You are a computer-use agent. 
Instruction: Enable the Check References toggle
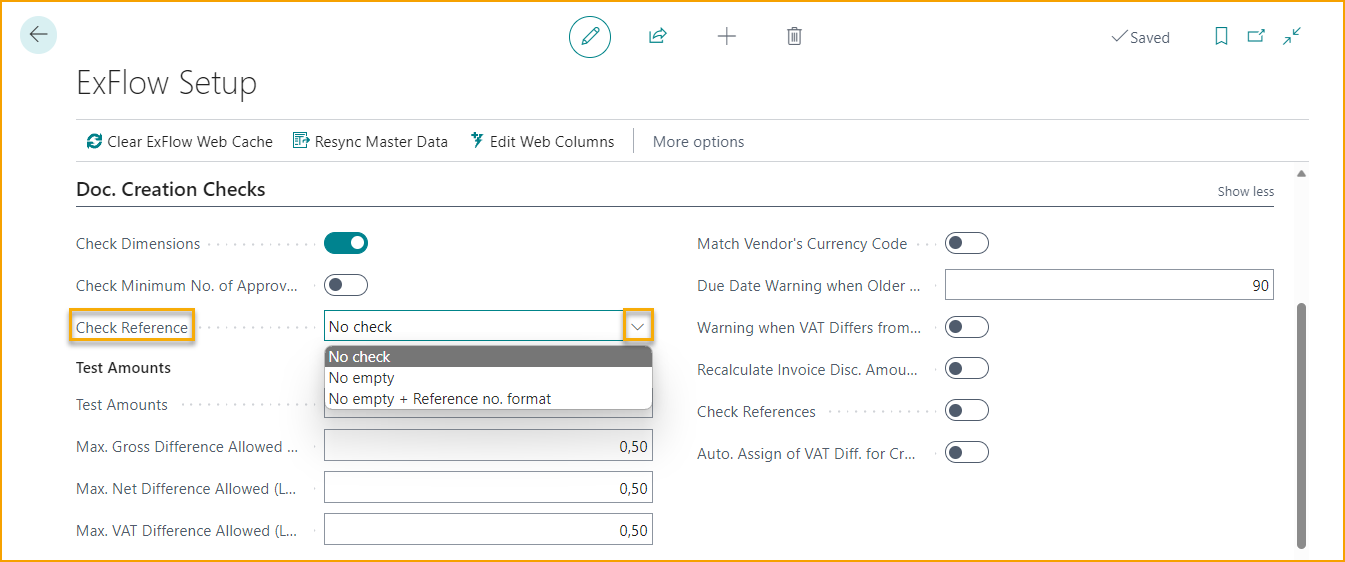pos(967,411)
